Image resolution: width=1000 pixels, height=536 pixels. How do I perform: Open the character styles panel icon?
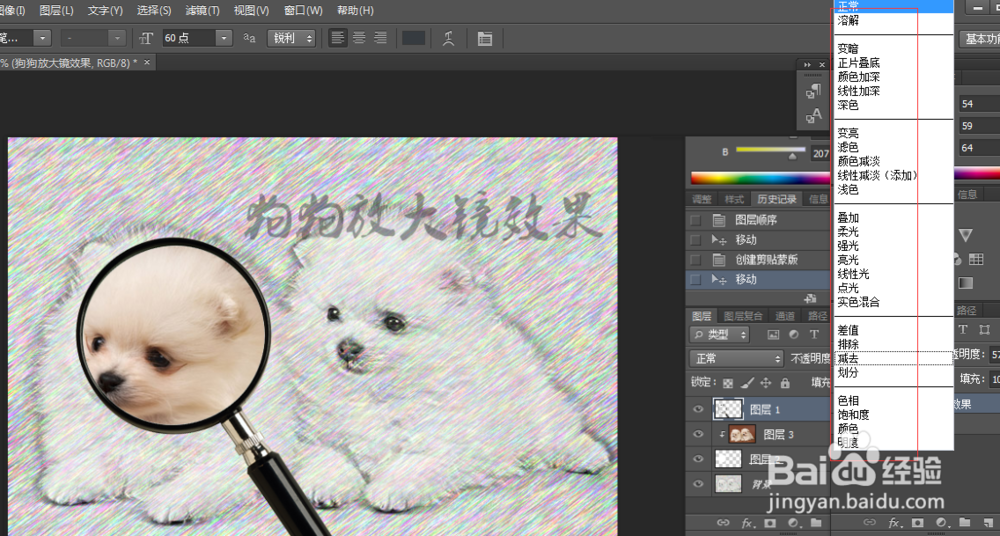(813, 115)
